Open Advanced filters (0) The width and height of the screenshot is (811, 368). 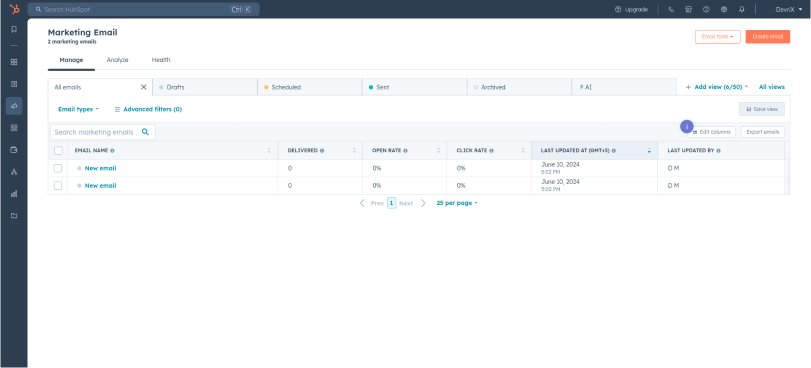[148, 109]
